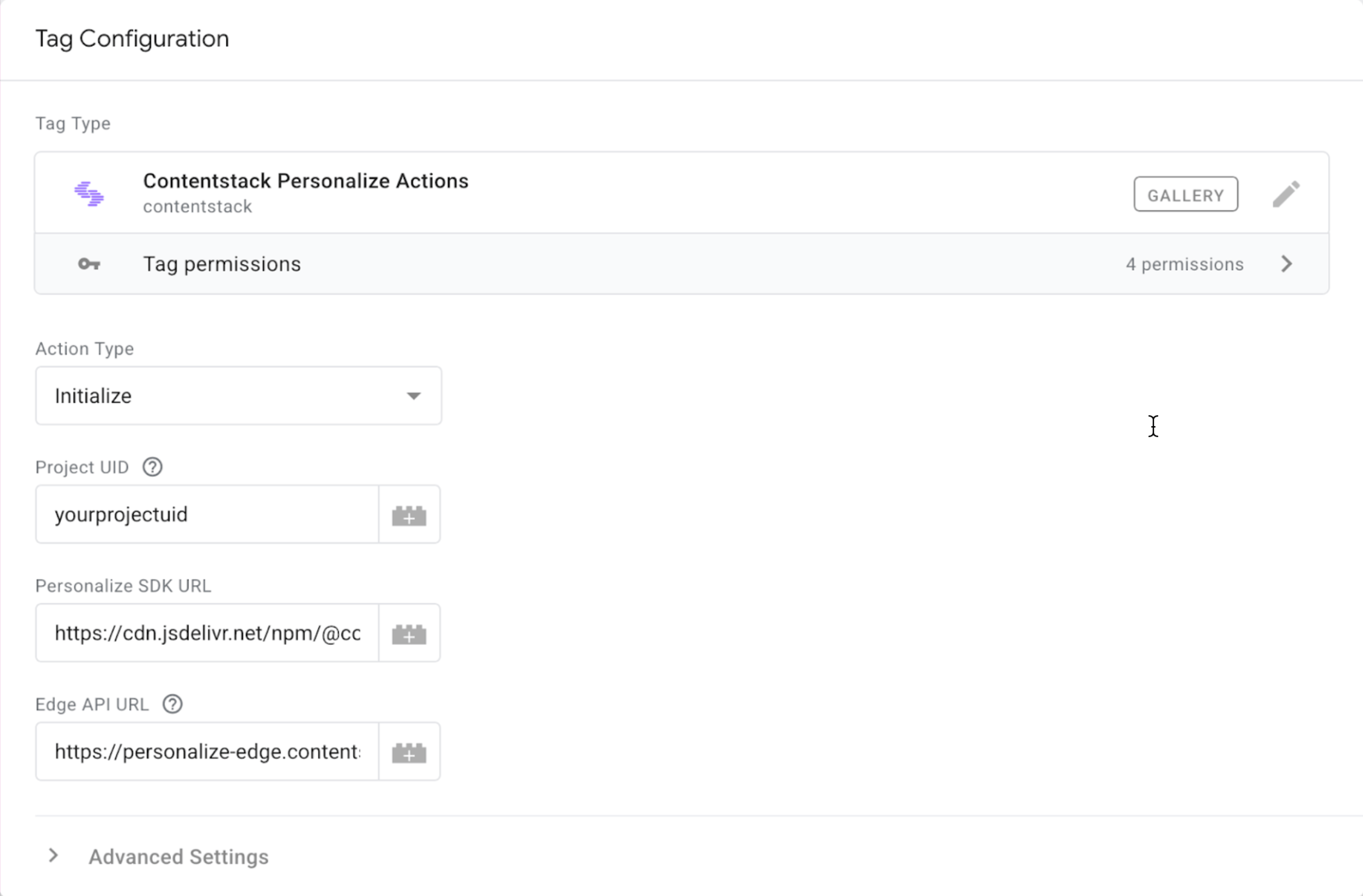
Task: Open the Action Type Initialize dropdown
Action: tap(238, 396)
